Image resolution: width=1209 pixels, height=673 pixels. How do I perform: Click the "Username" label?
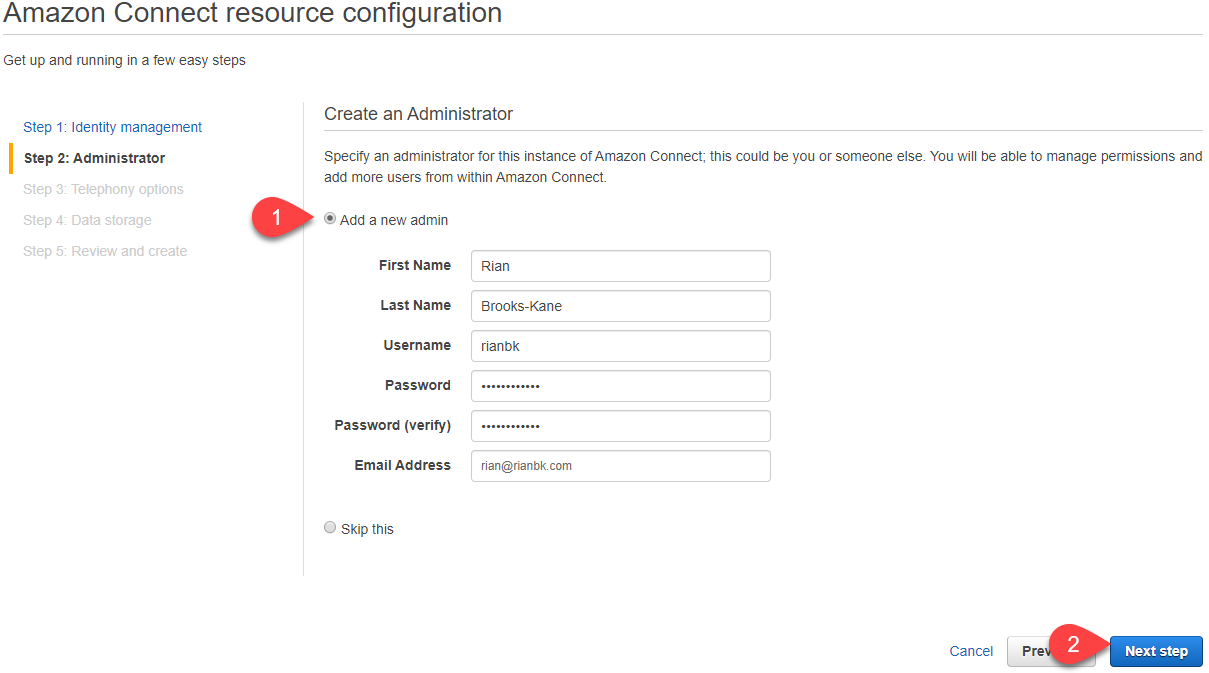point(417,345)
